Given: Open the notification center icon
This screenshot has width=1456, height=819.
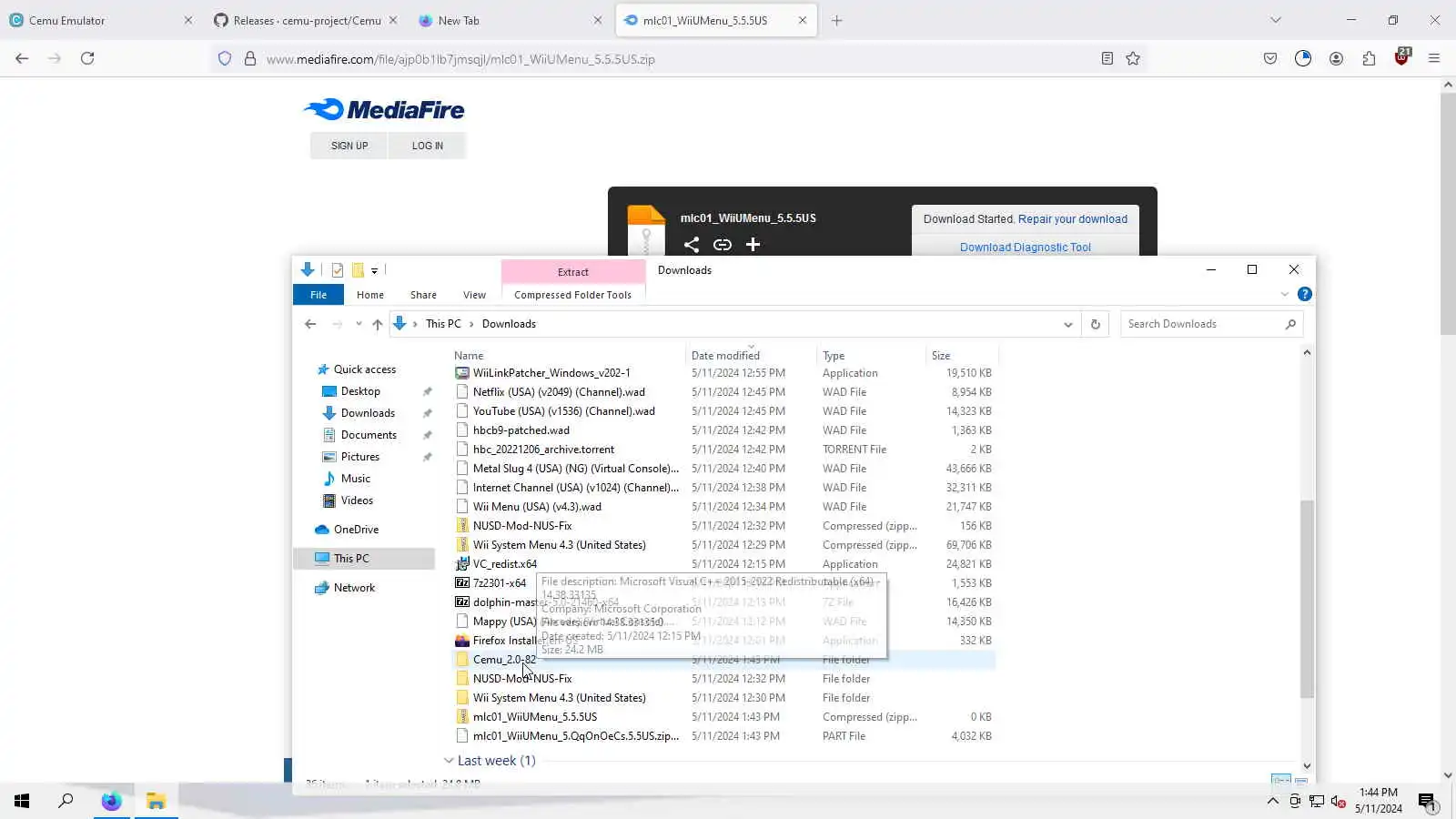Looking at the screenshot, I should click(x=1427, y=802).
